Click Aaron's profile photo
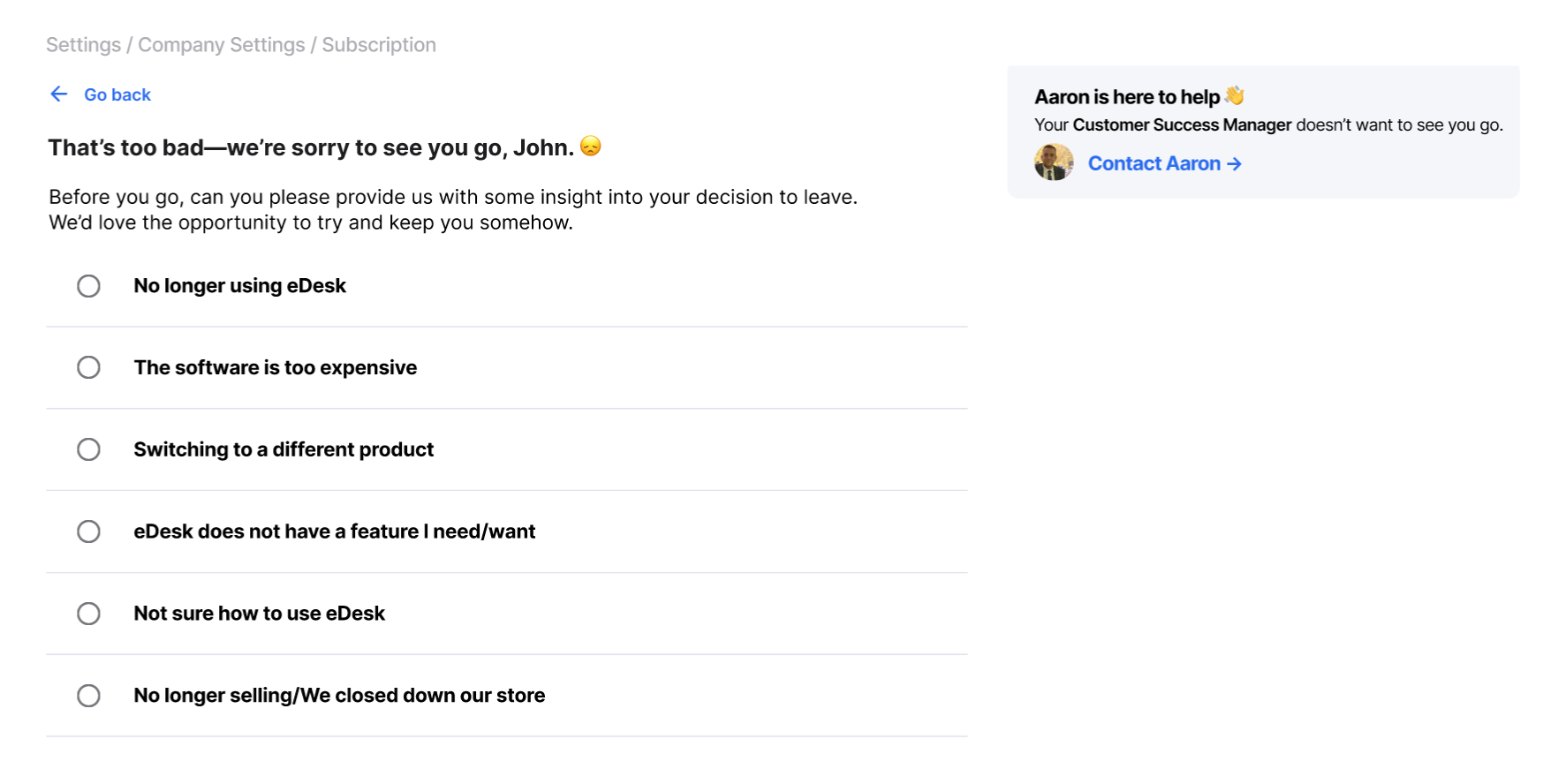This screenshot has height=784, width=1551. (1054, 162)
